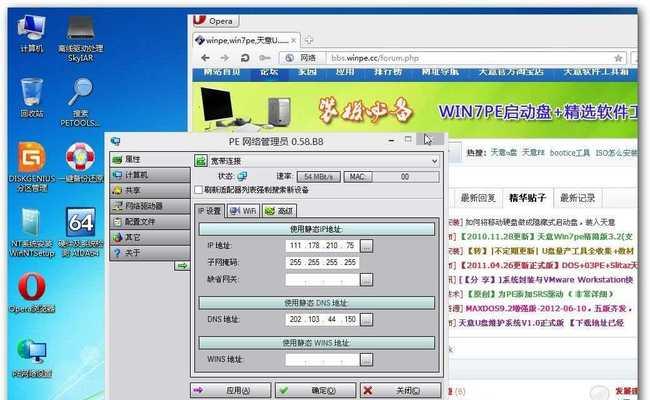Image resolution: width=650 pixels, height=400 pixels.
Task: Go forward in Opera browser
Action: 224,58
